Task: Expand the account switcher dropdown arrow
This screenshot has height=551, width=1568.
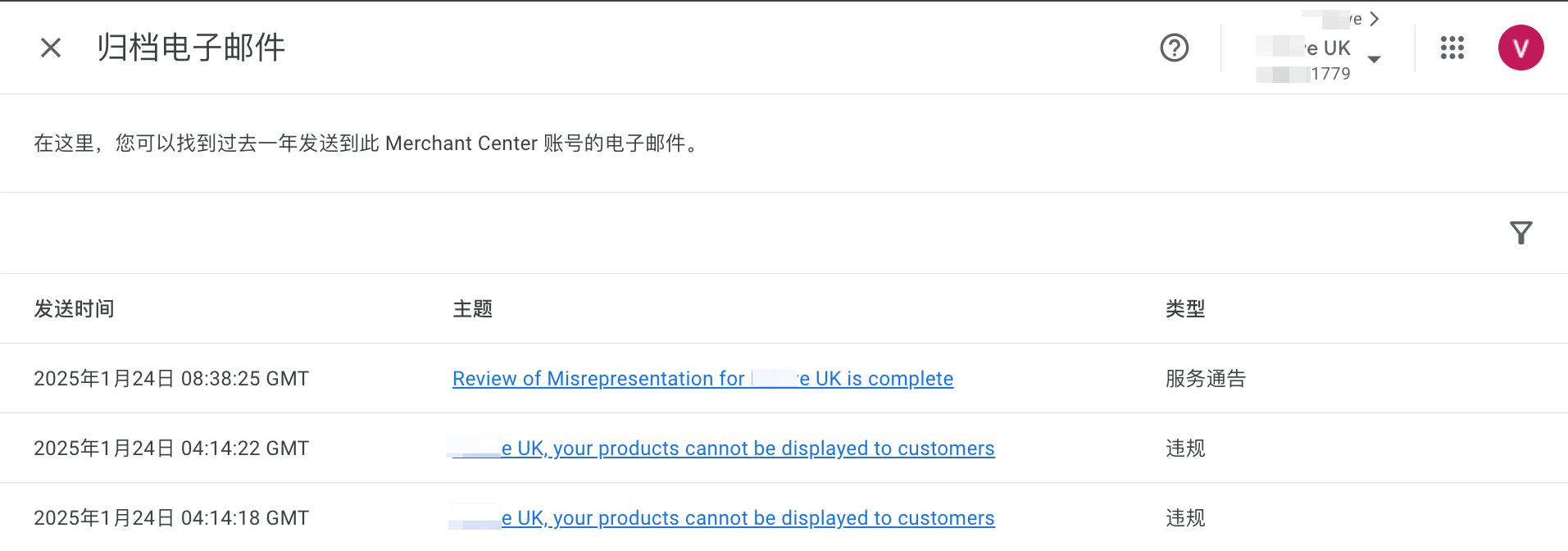Action: point(1375,59)
